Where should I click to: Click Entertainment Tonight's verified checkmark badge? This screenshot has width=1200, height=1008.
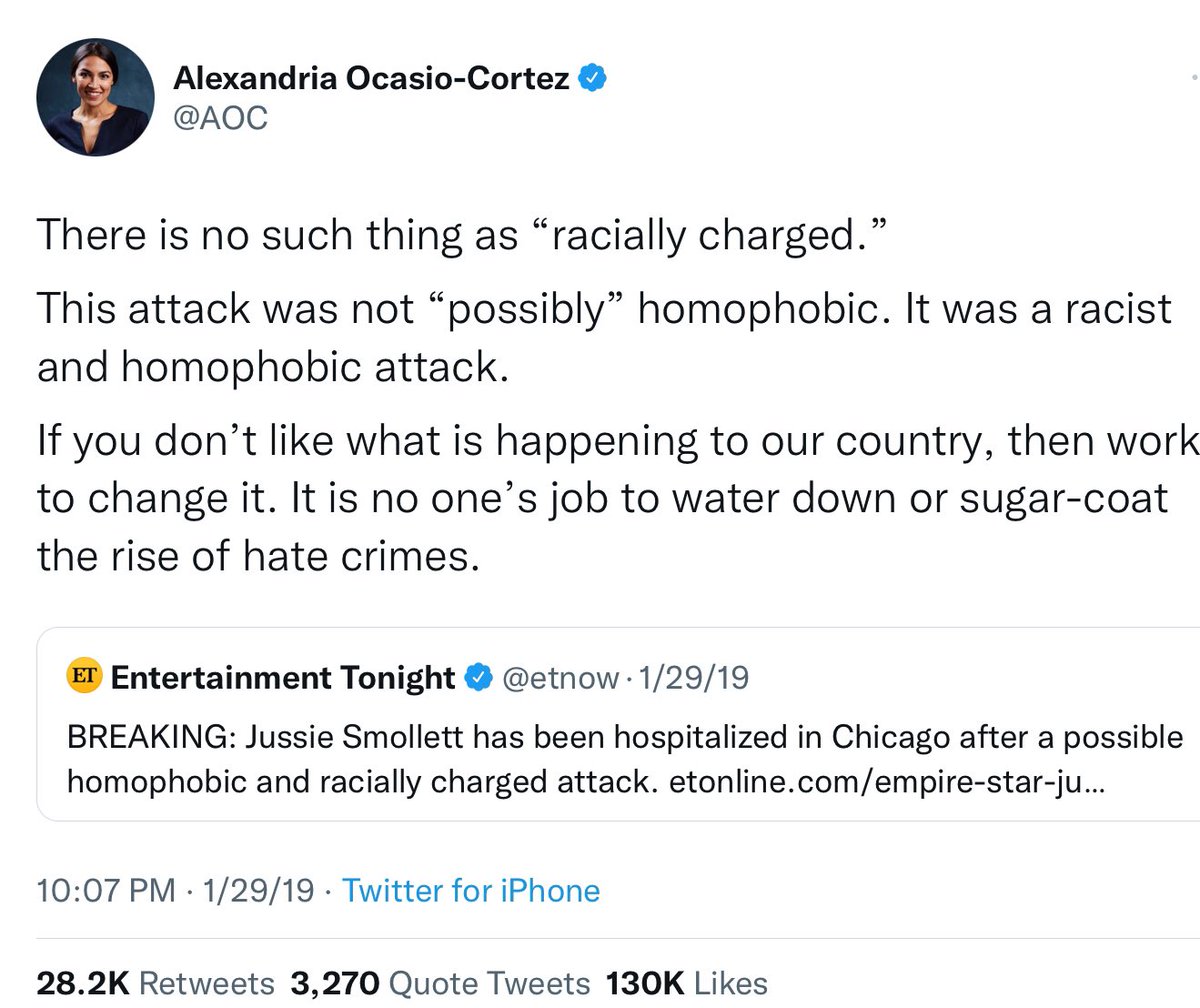(x=478, y=678)
